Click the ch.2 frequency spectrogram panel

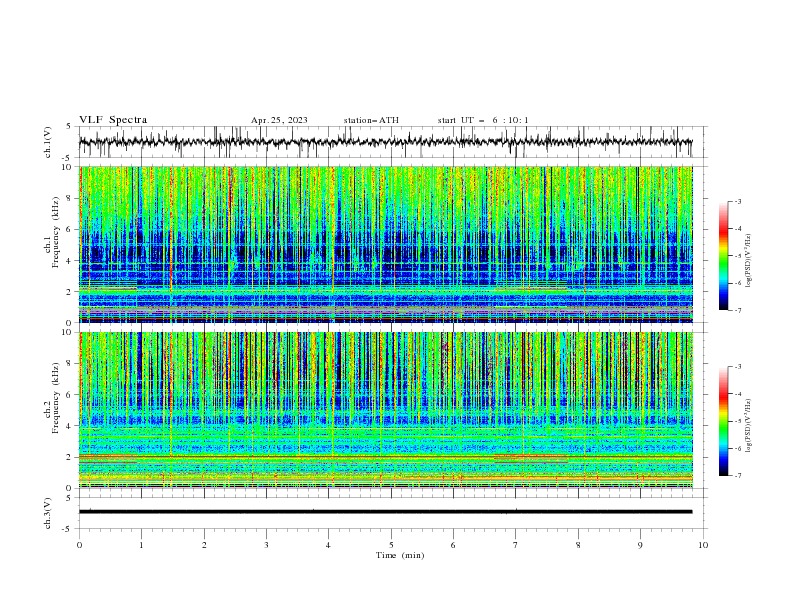(x=386, y=410)
